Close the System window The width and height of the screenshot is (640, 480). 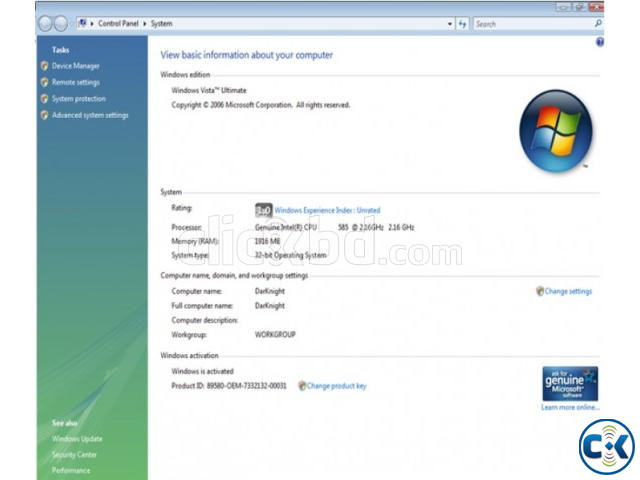click(x=596, y=7)
